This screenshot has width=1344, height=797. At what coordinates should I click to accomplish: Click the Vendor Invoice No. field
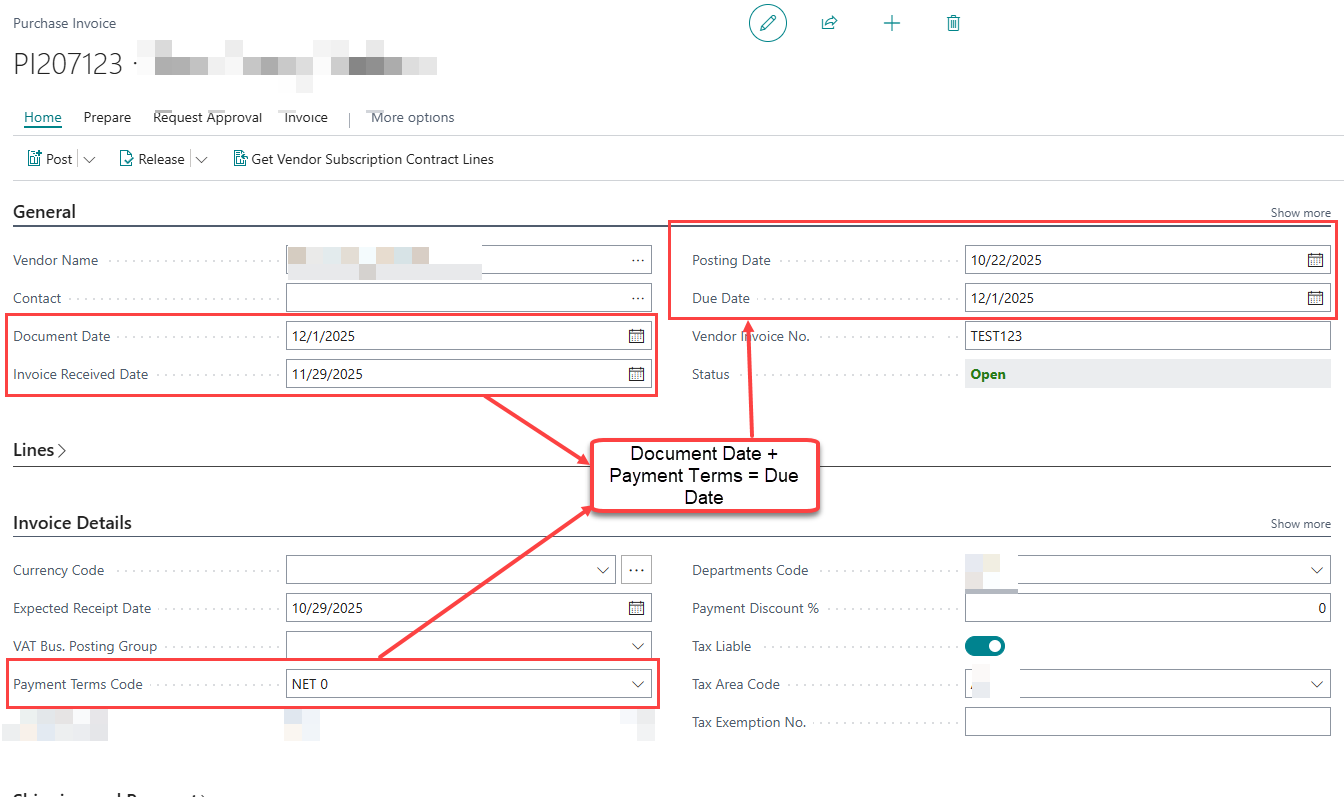pos(1146,336)
